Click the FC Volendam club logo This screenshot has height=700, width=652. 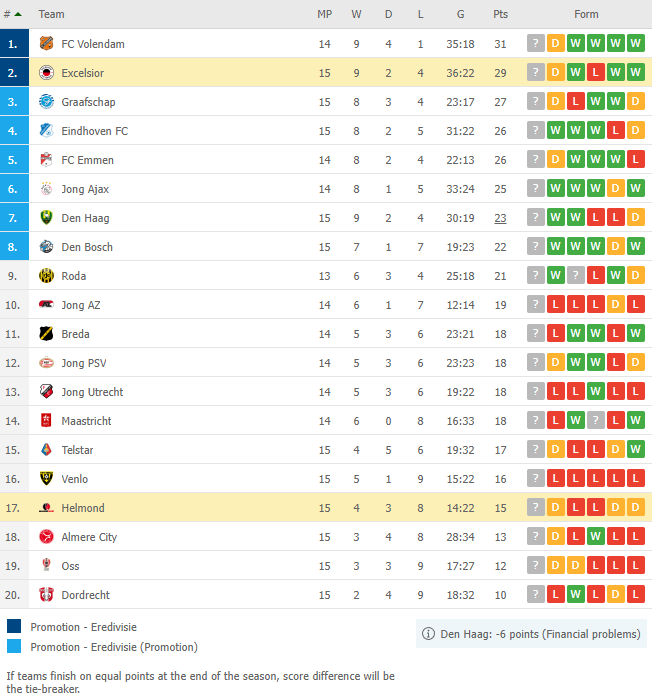46,44
